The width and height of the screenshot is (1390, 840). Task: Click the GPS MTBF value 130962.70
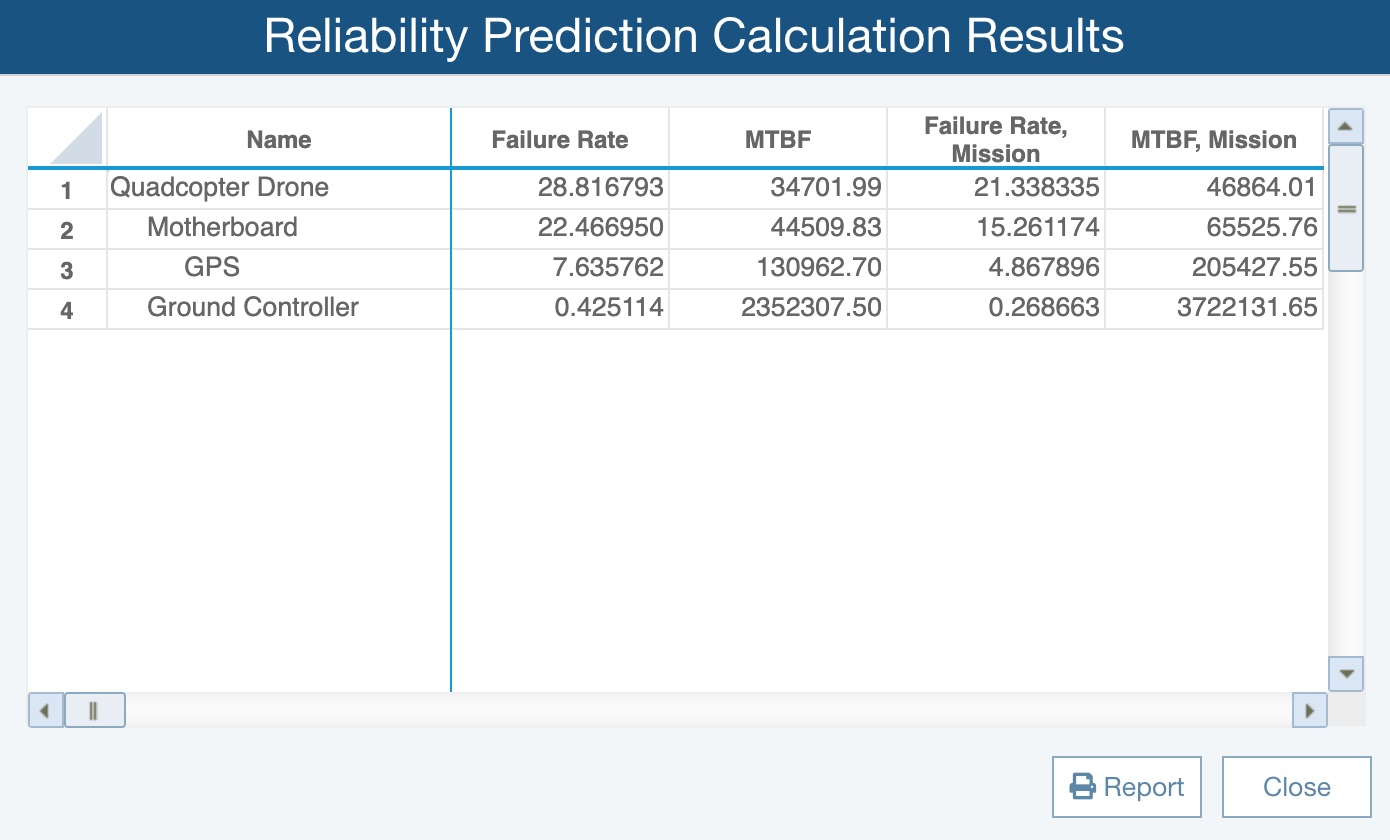click(812, 268)
